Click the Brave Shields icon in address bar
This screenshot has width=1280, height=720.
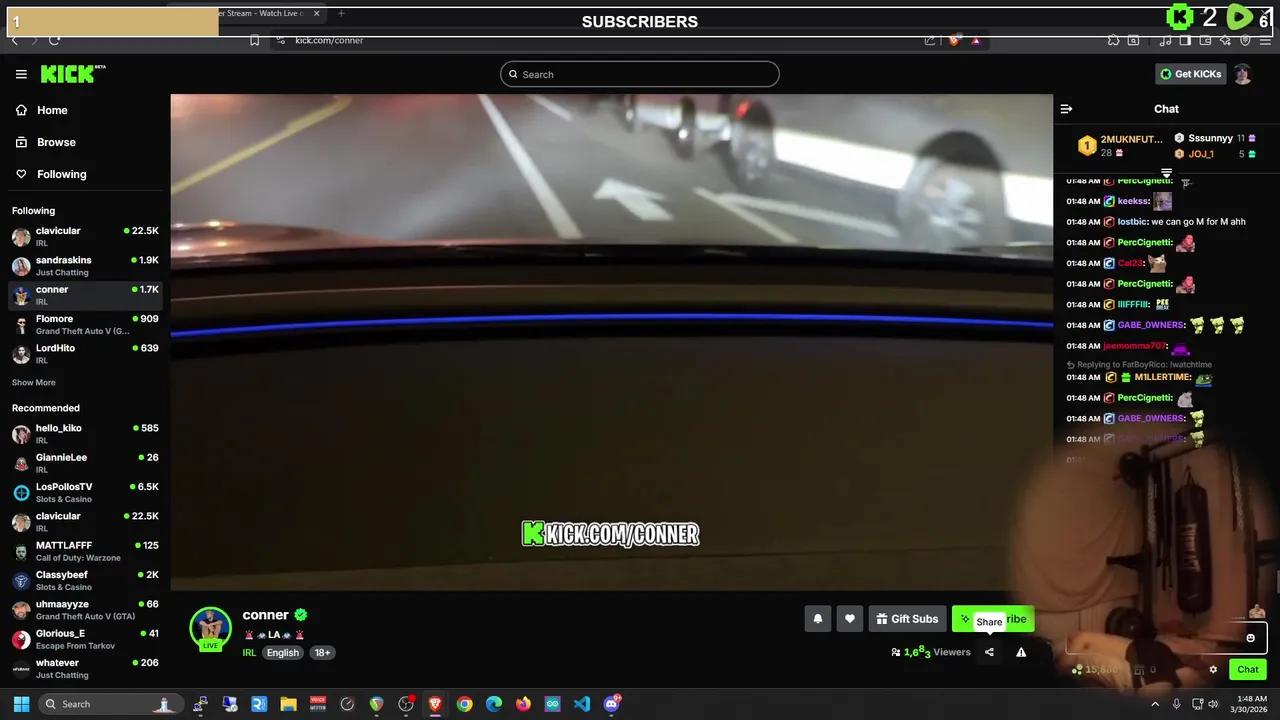coord(953,40)
